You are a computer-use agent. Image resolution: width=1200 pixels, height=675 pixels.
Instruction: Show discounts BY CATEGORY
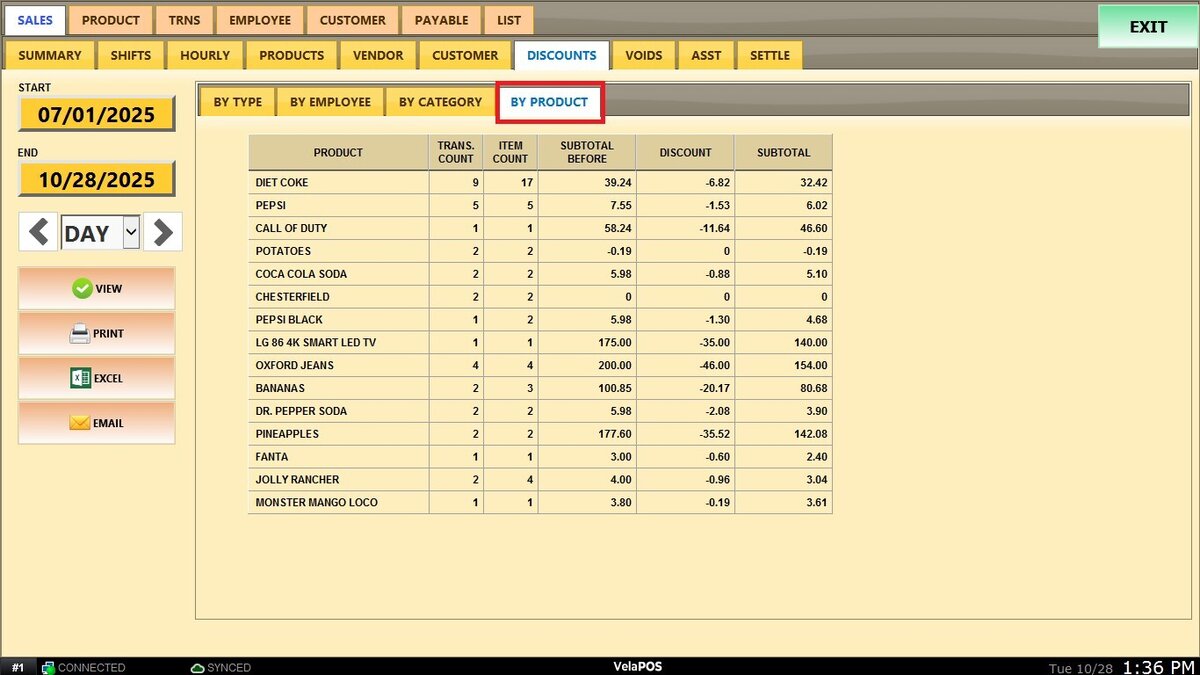[440, 102]
